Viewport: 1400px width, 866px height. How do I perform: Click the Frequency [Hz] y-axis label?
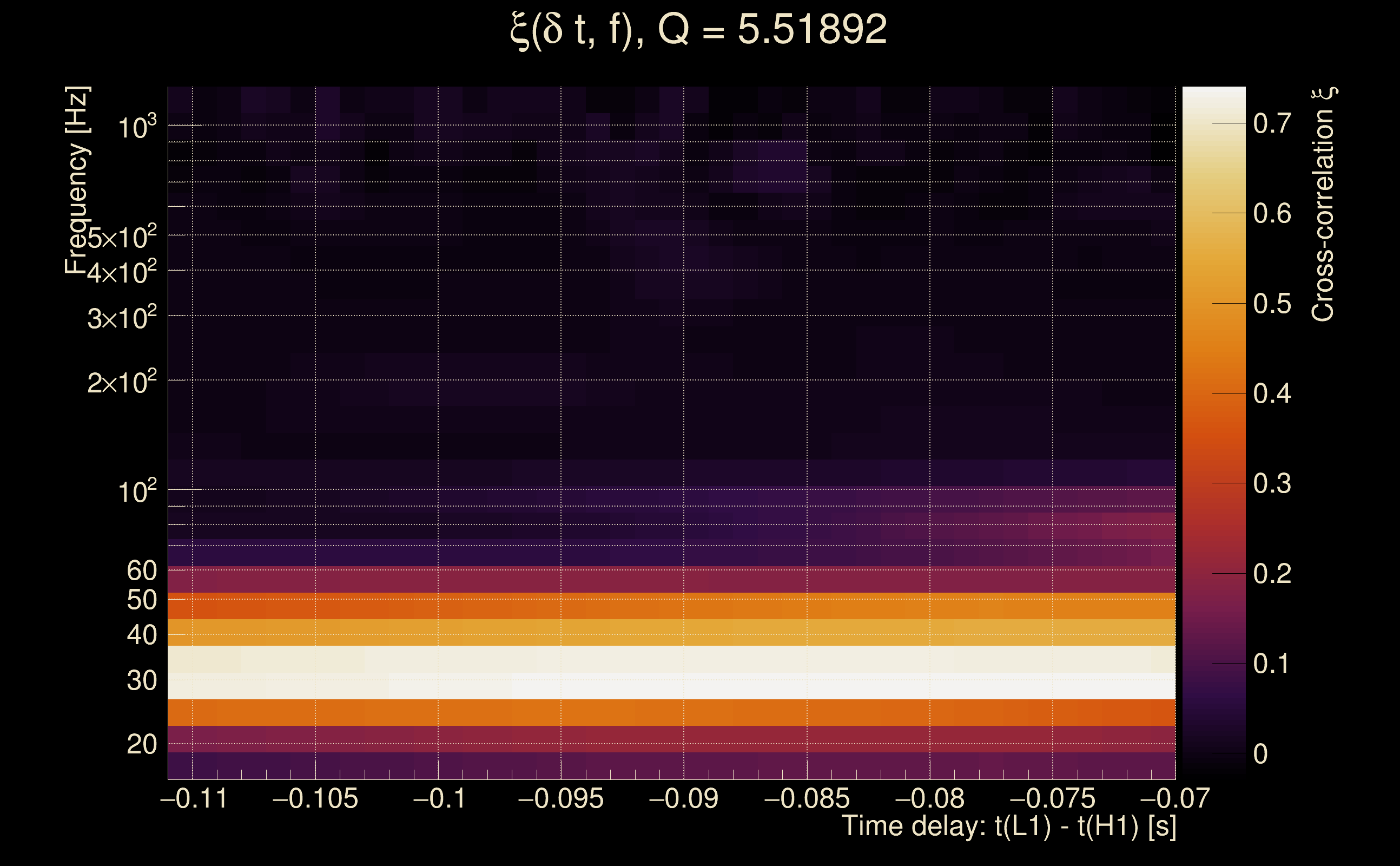[x=77, y=180]
